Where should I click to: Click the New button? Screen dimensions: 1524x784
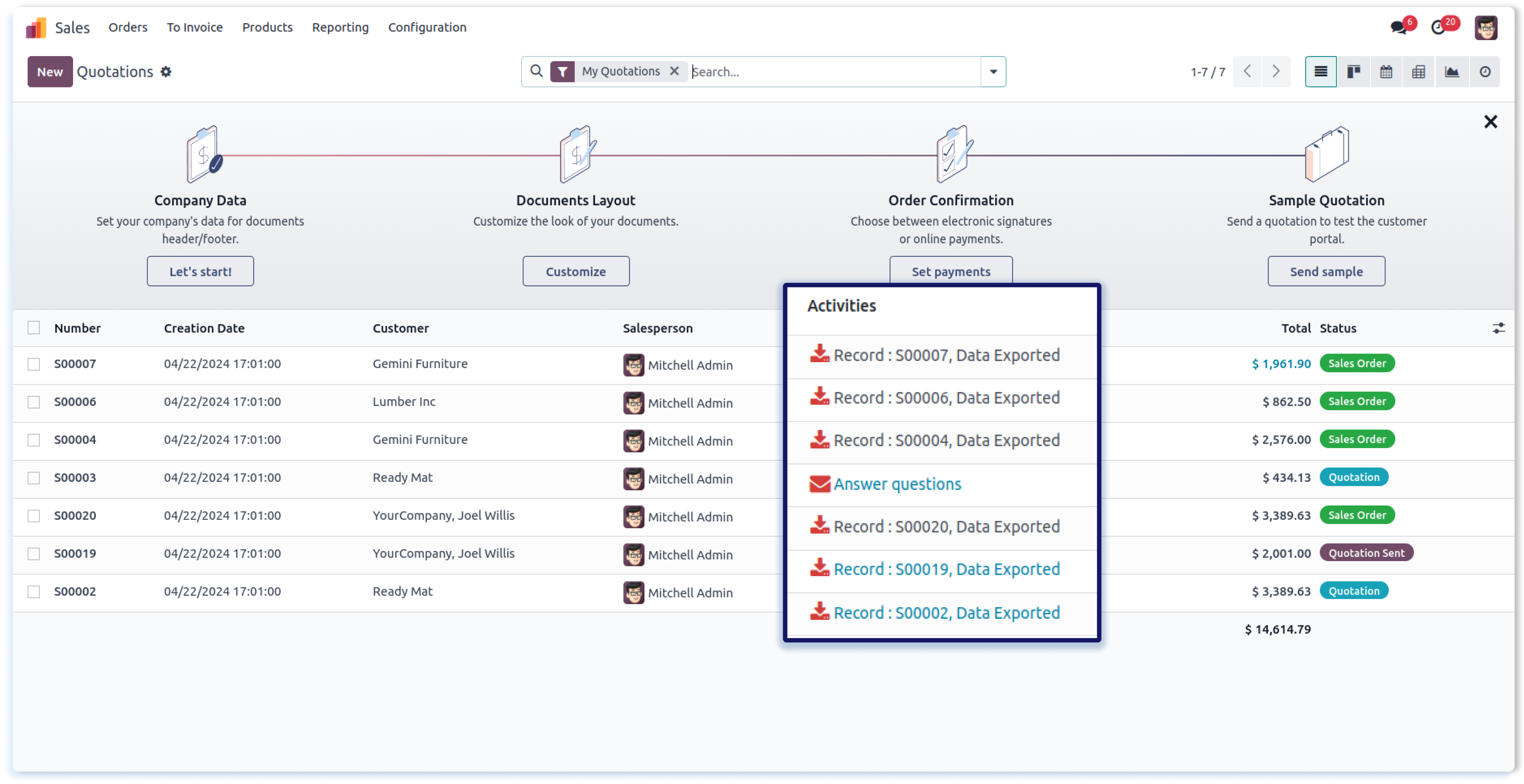50,72
